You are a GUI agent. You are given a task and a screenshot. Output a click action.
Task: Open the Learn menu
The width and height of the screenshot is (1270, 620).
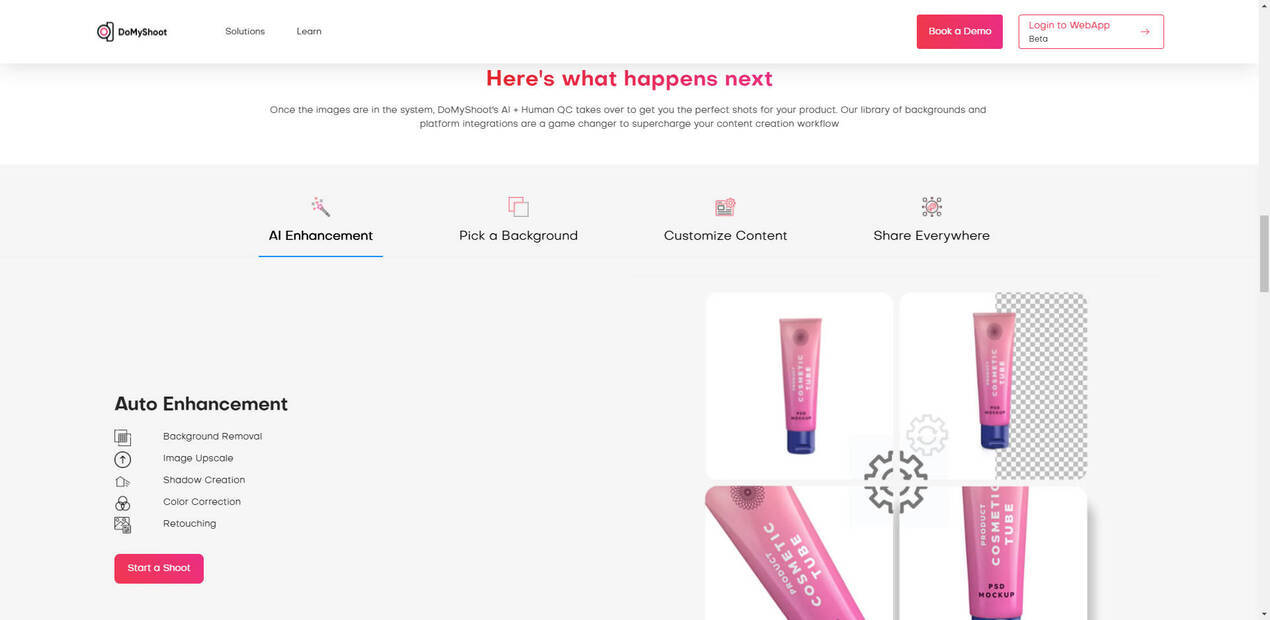tap(309, 32)
